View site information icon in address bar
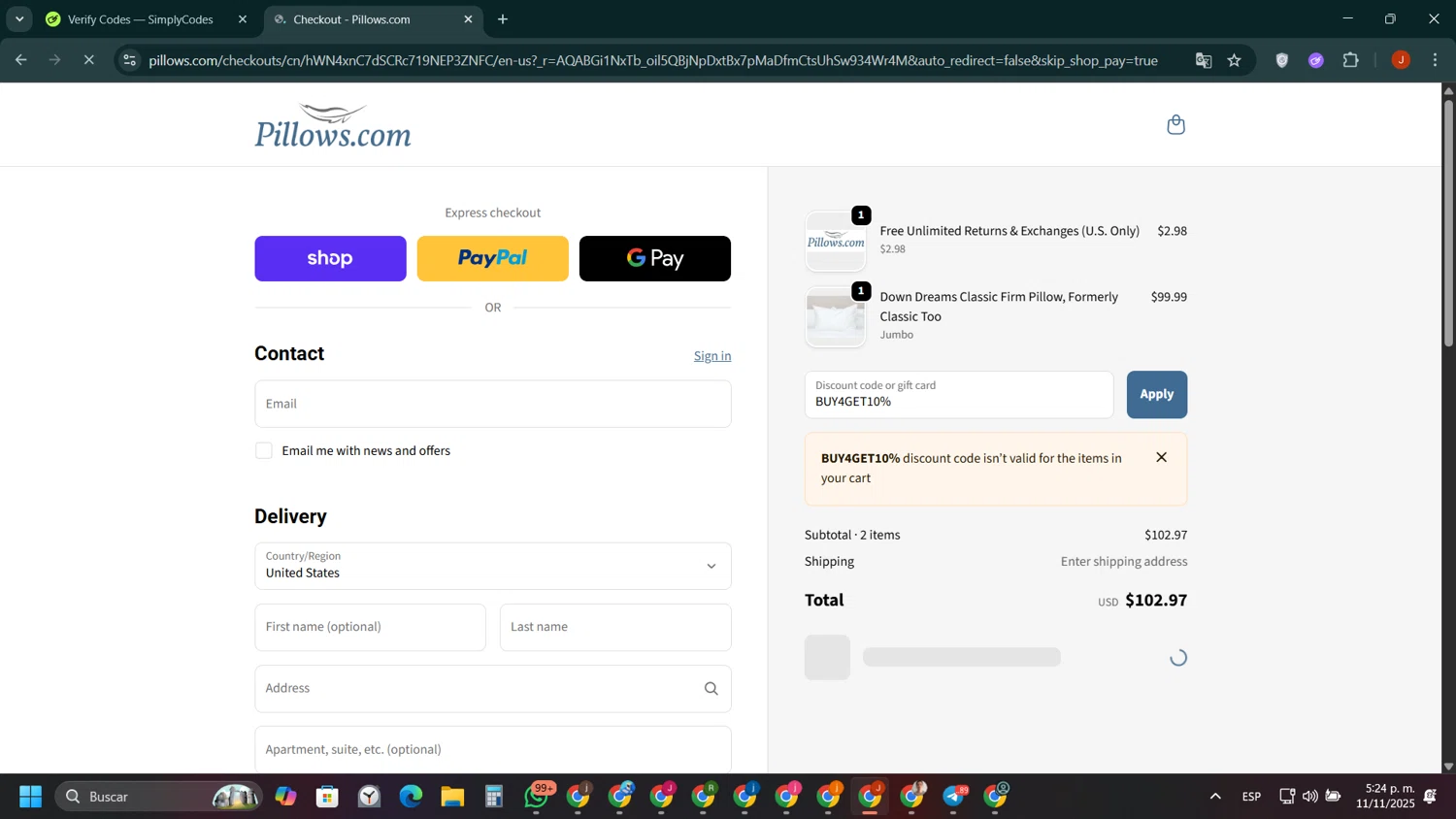The width and height of the screenshot is (1456, 819). 129,60
